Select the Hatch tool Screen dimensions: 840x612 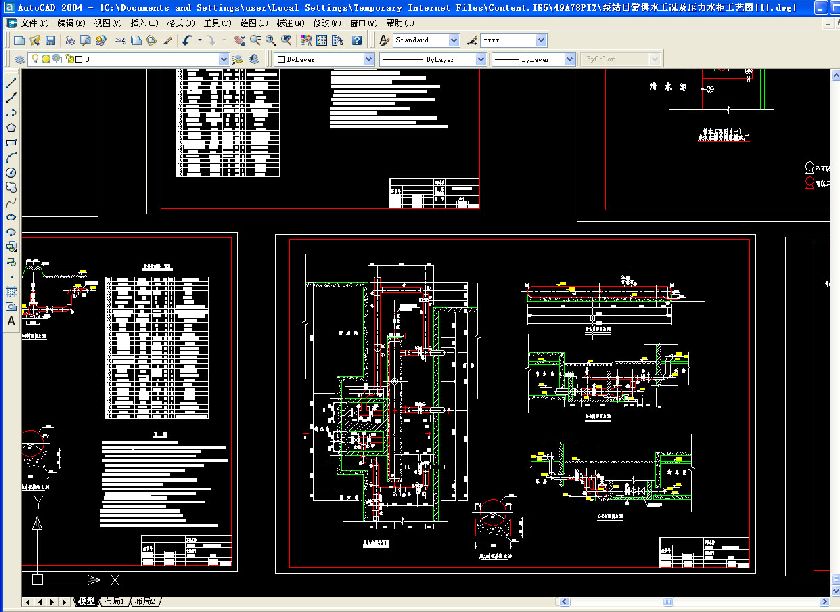pyautogui.click(x=11, y=292)
